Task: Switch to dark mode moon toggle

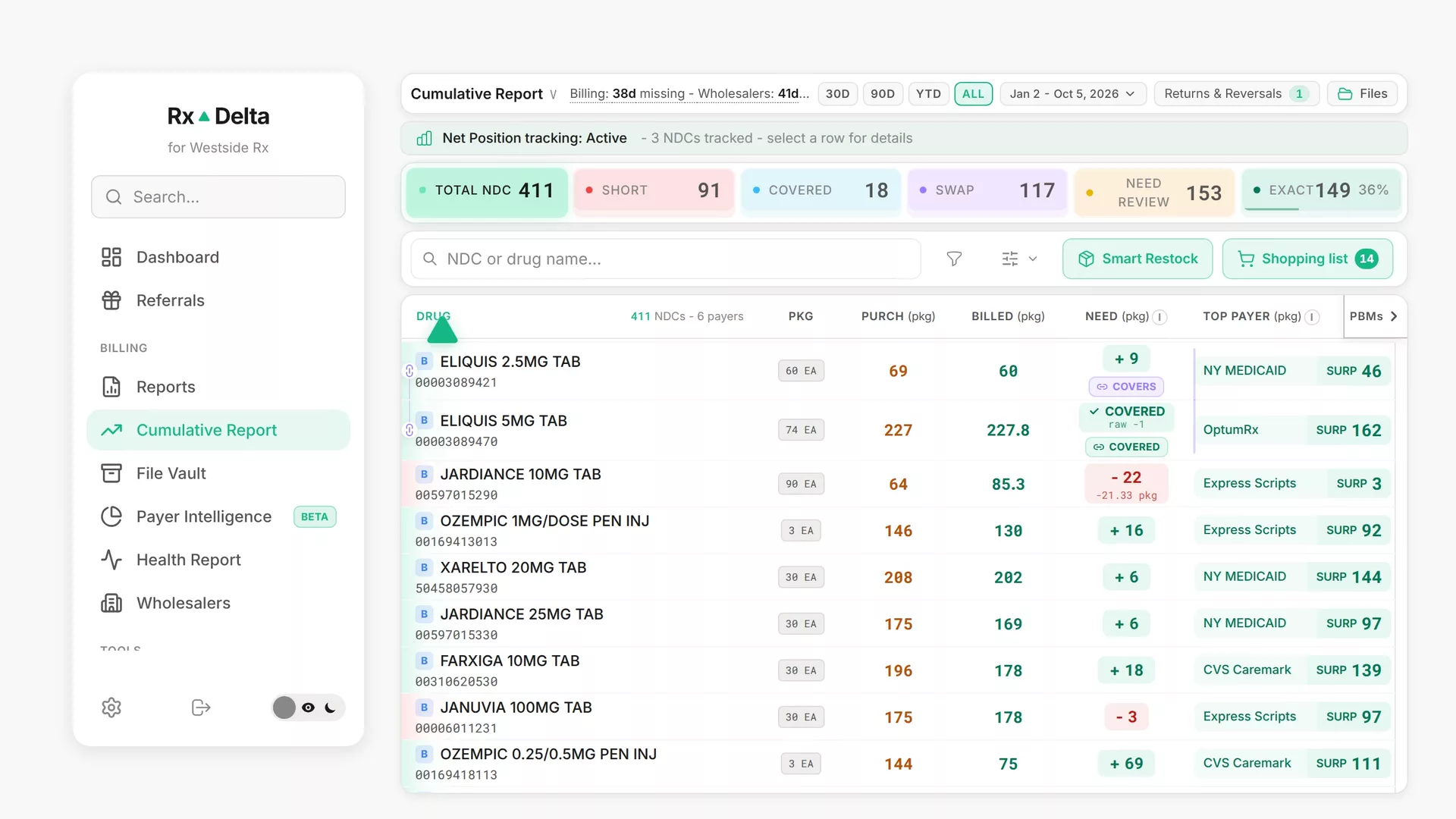Action: tap(330, 708)
